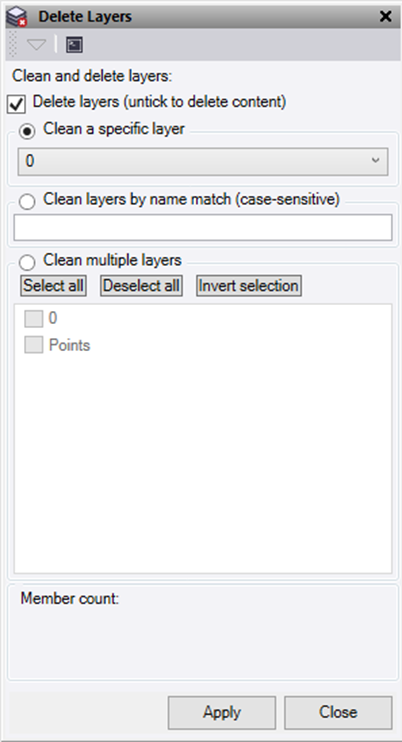The width and height of the screenshot is (402, 742).
Task: Open the specific layer combo box showing 0
Action: (x=203, y=161)
